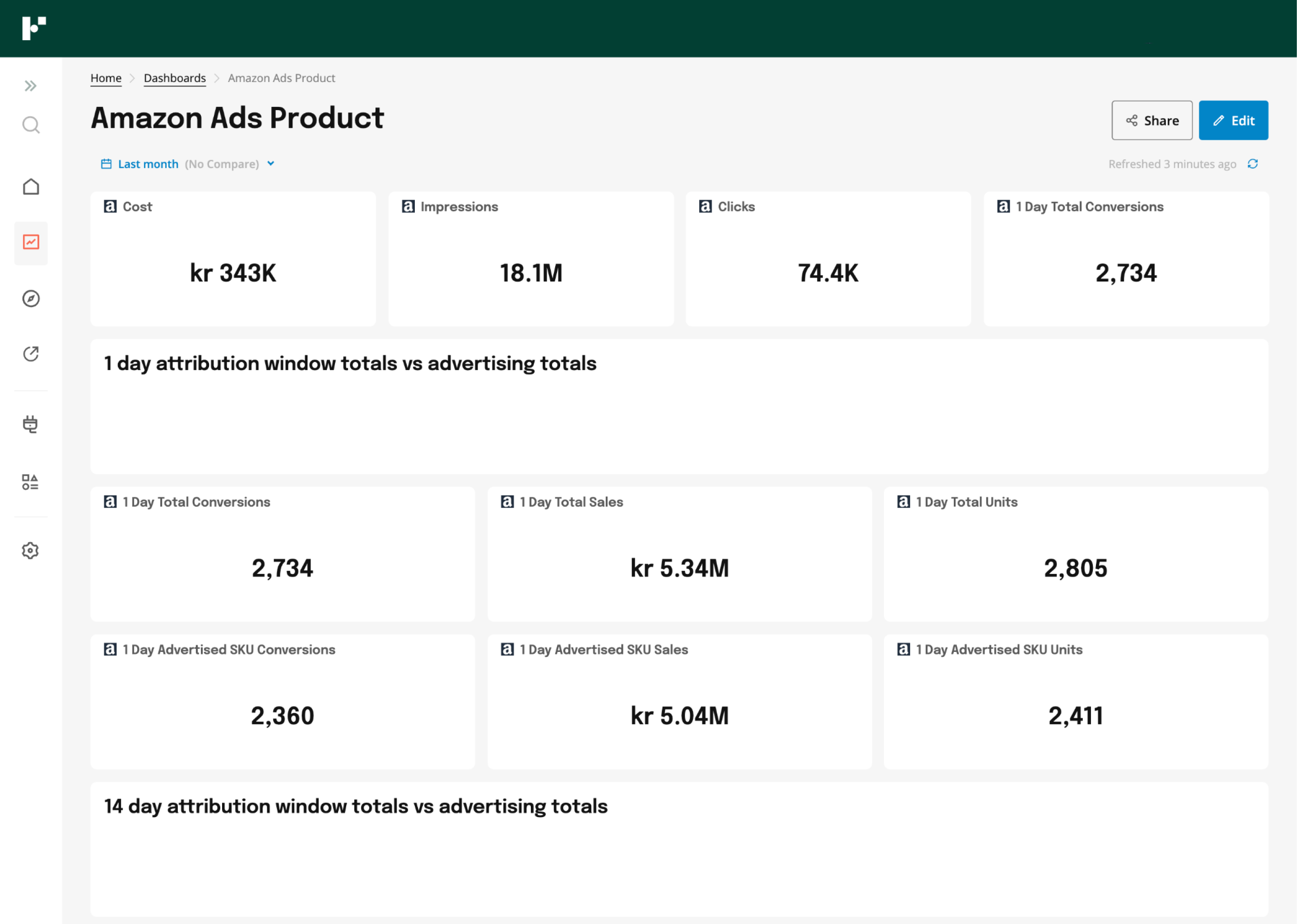Click the blue Edit button
Image resolution: width=1300 pixels, height=924 pixels.
click(1233, 120)
